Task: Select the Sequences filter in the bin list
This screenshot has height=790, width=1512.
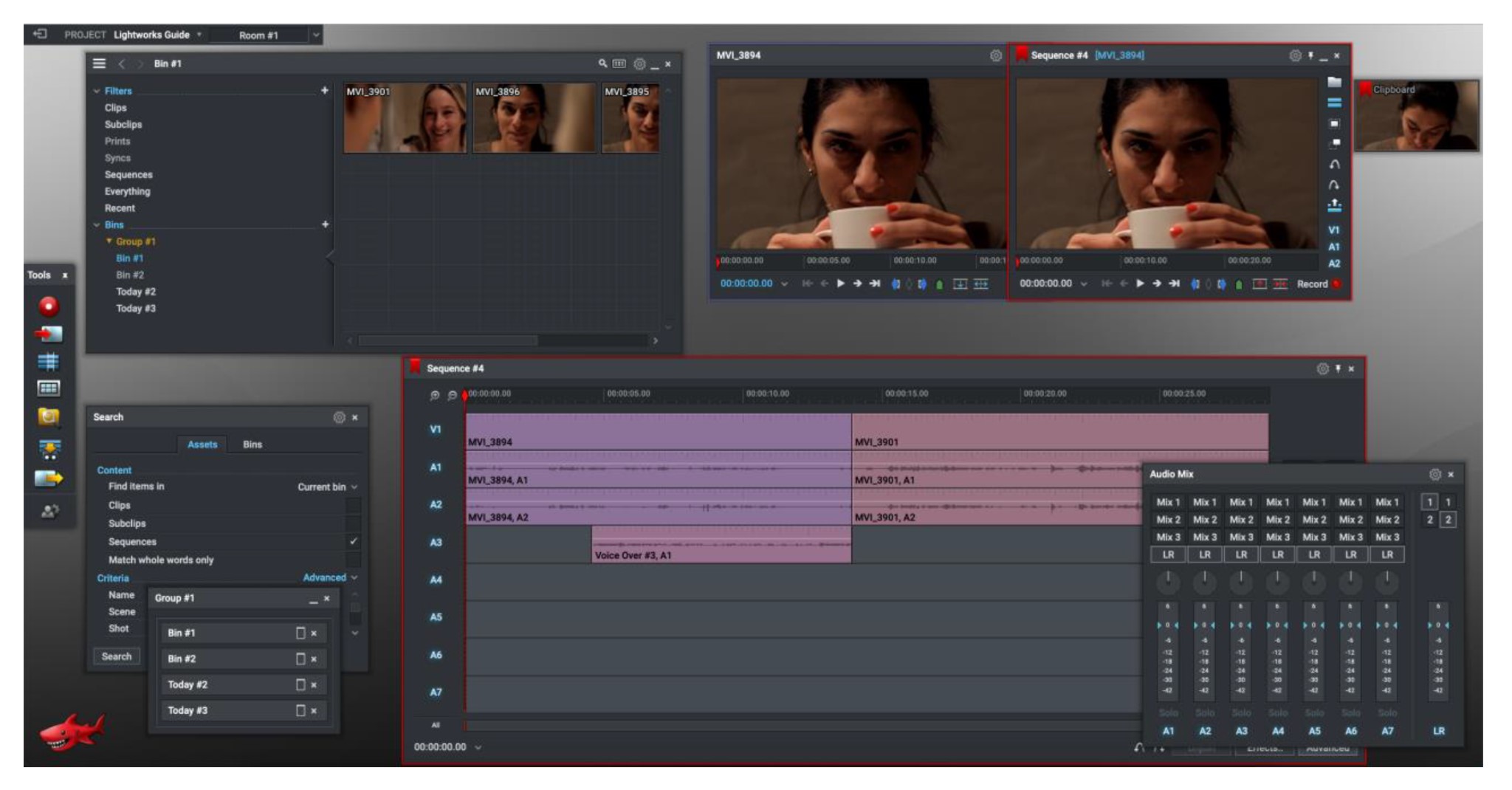Action: 128,175
